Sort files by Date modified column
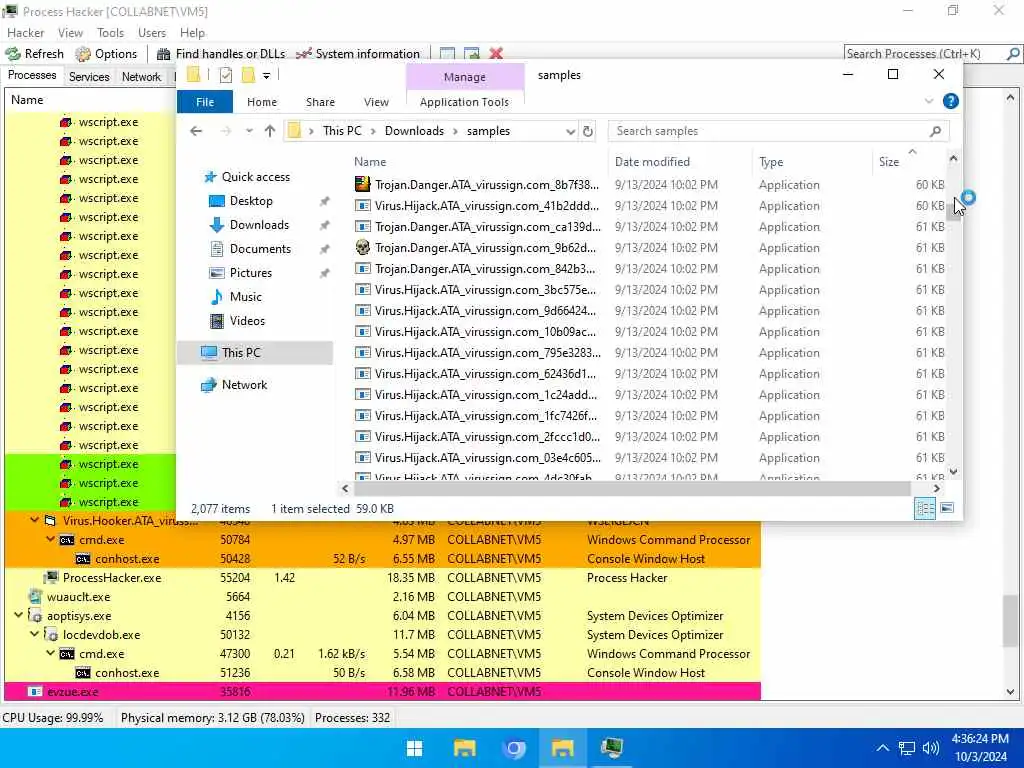This screenshot has height=768, width=1024. click(679, 162)
